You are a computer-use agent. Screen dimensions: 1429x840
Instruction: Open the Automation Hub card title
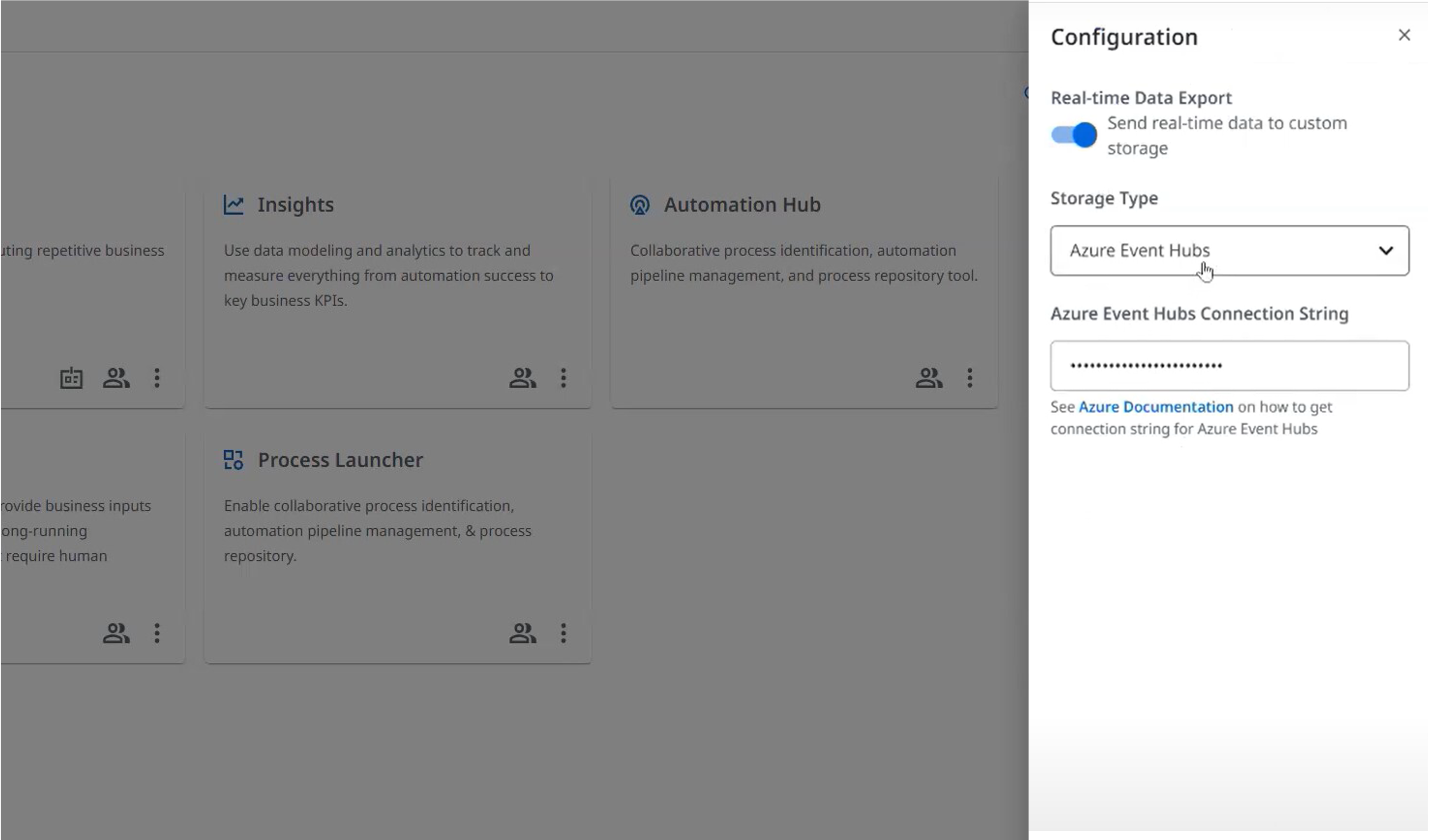pyautogui.click(x=742, y=205)
